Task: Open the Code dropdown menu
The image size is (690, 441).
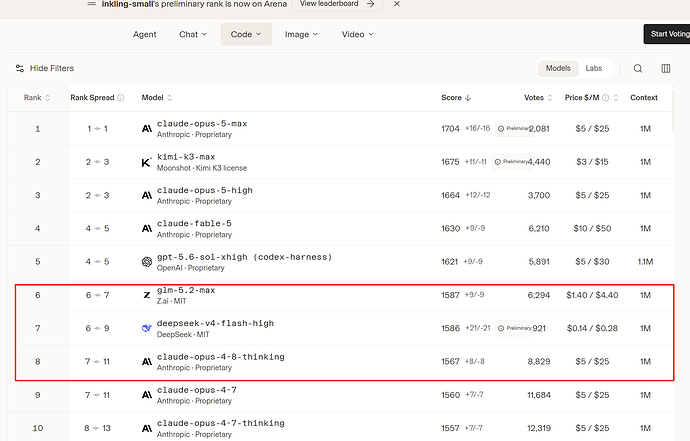Action: (246, 34)
